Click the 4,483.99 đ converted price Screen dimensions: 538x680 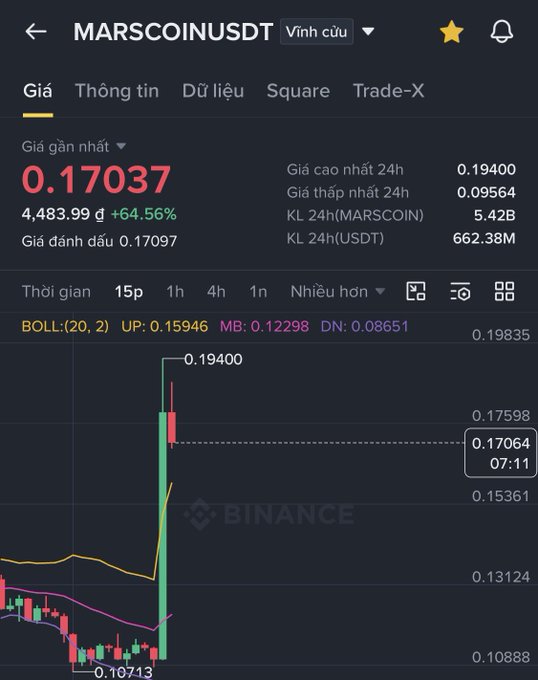pyautogui.click(x=63, y=214)
